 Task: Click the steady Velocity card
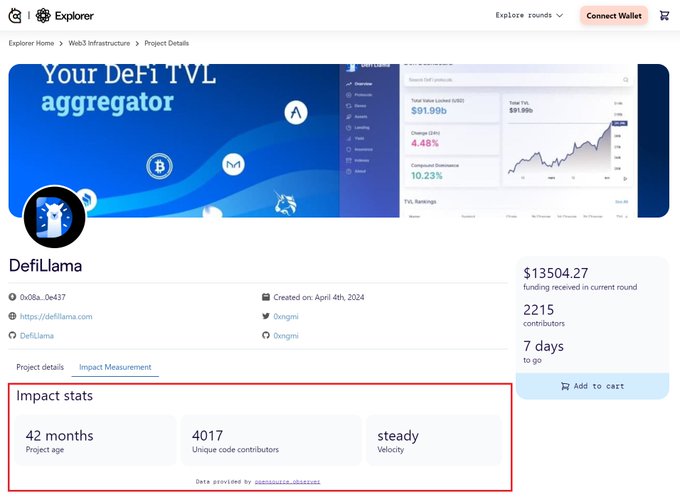pos(434,440)
